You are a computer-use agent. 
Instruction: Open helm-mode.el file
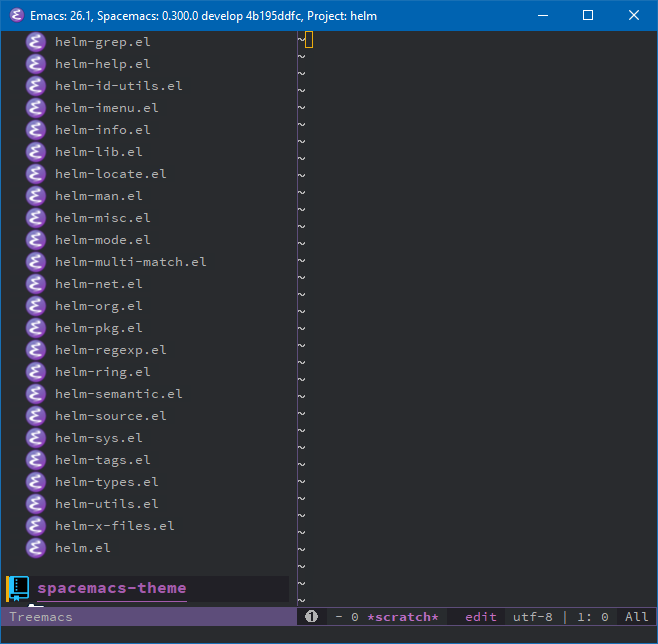coord(103,240)
